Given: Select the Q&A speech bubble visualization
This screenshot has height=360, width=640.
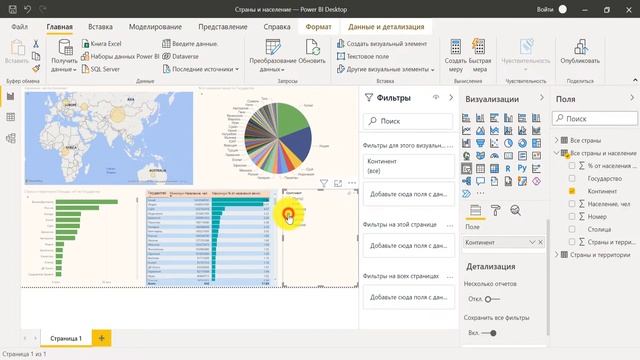Looking at the screenshot, I should [x=480, y=181].
